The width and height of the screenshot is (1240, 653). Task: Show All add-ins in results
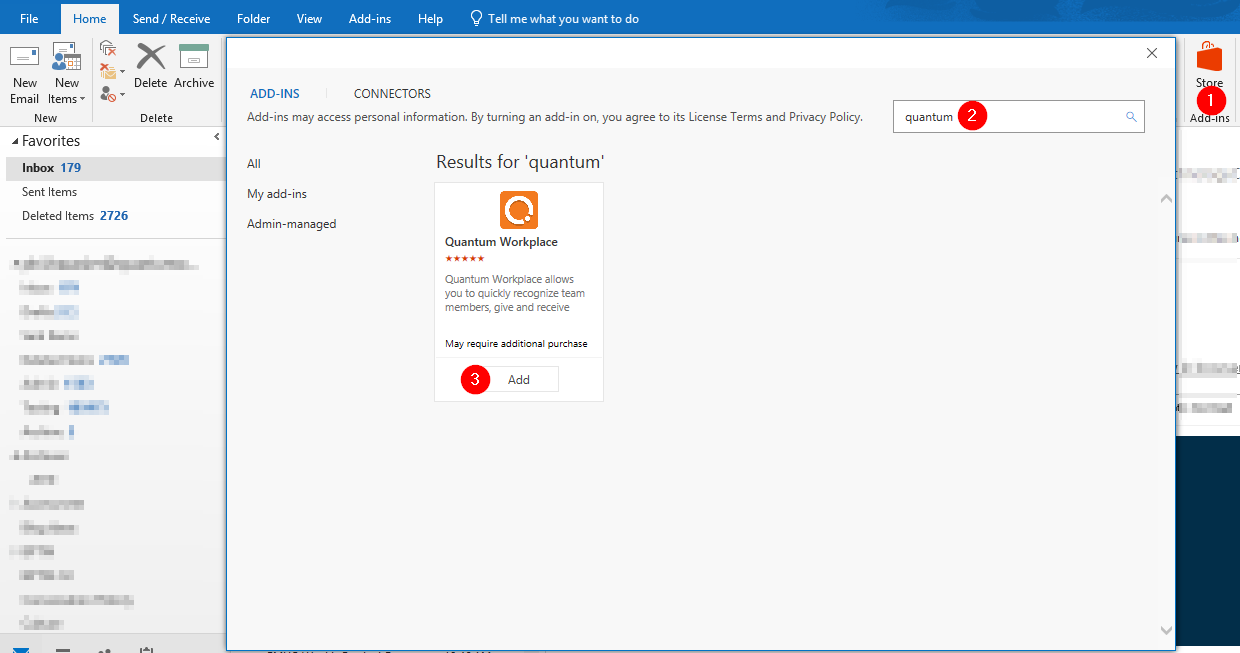coord(254,163)
